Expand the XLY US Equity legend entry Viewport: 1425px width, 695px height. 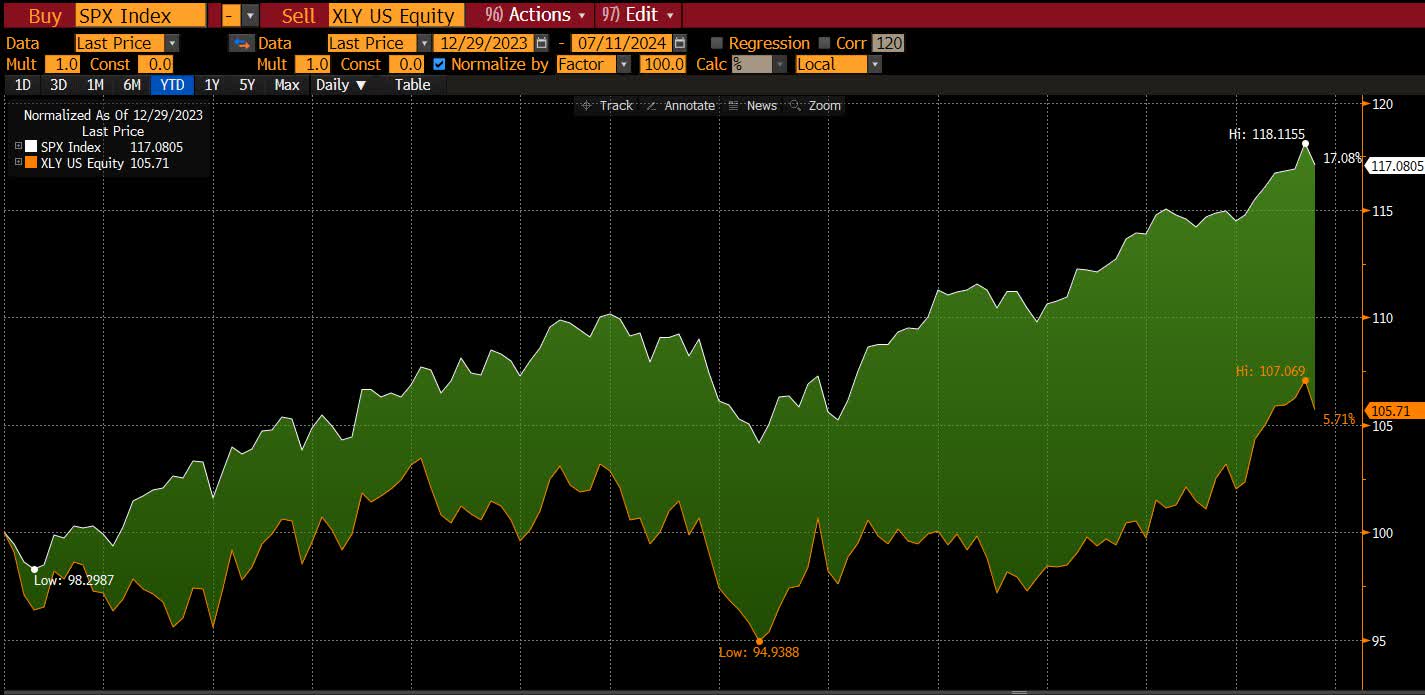tap(17, 163)
